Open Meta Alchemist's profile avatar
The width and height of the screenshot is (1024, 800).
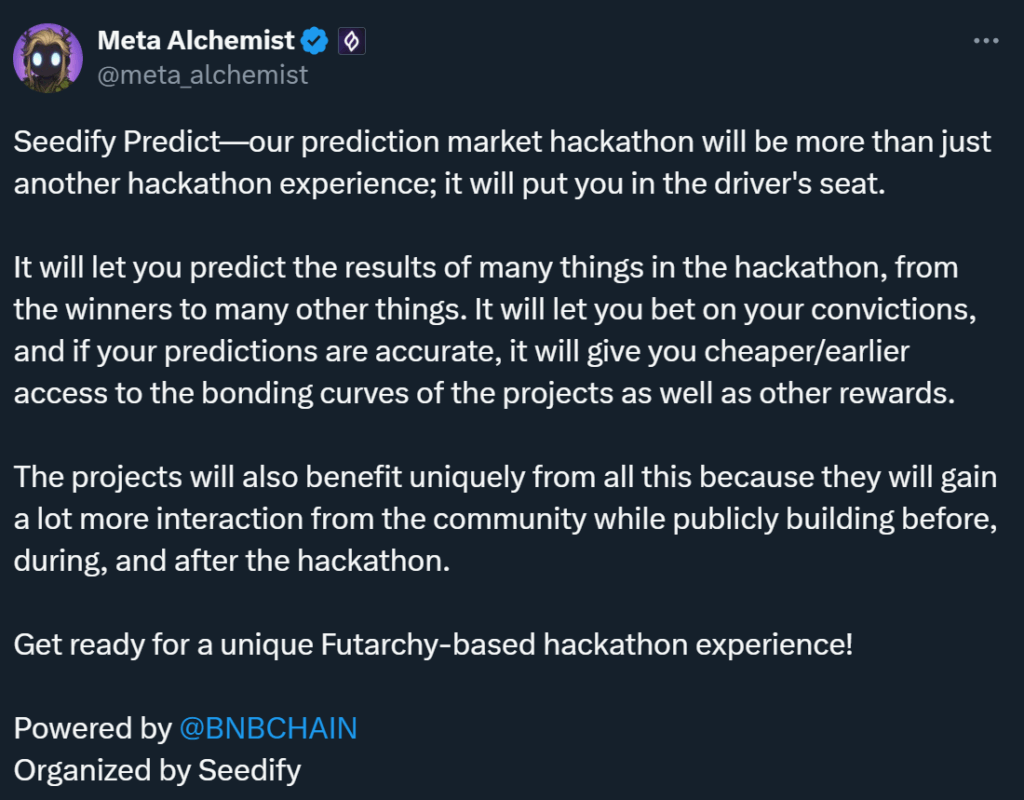click(x=47, y=56)
